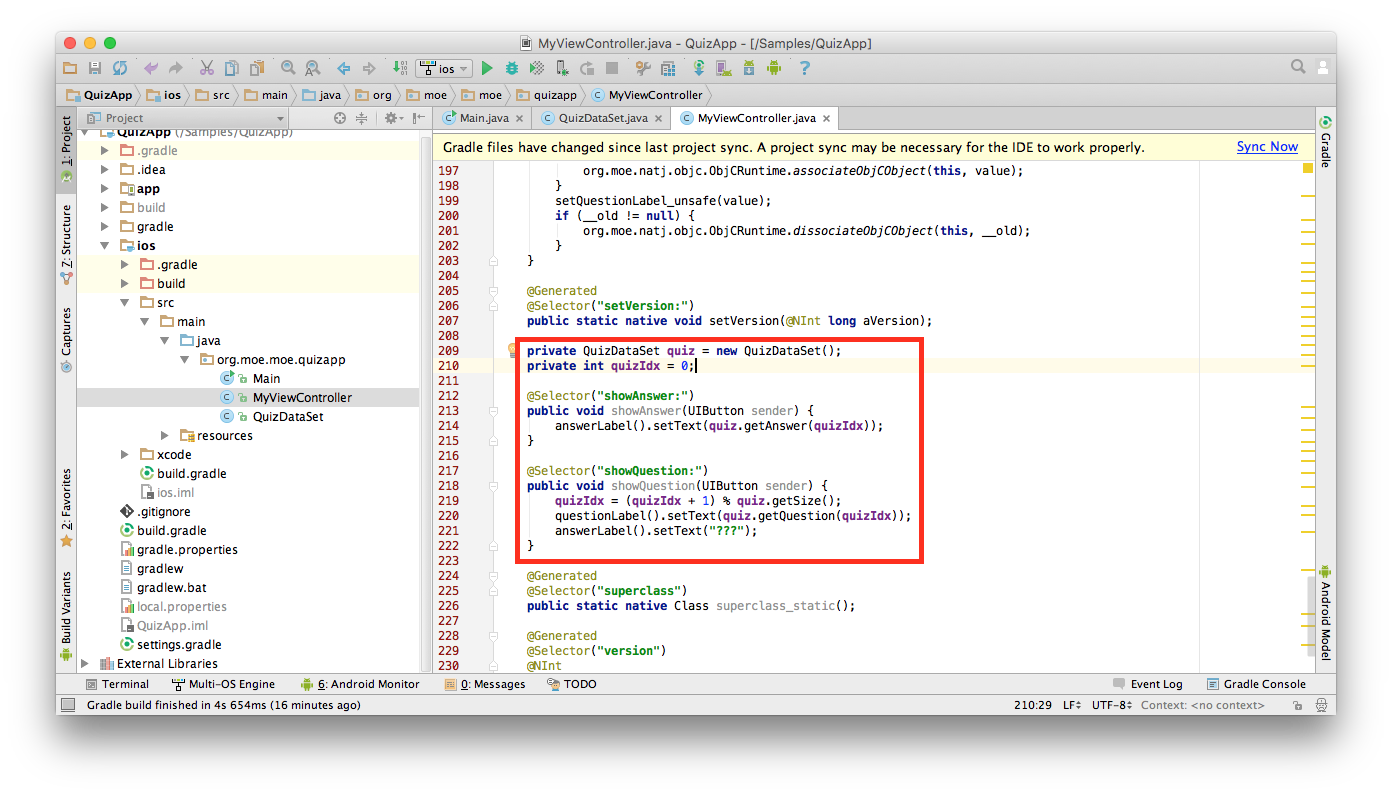Click the Android Device Monitor icon
The image size is (1392, 795).
click(x=774, y=68)
